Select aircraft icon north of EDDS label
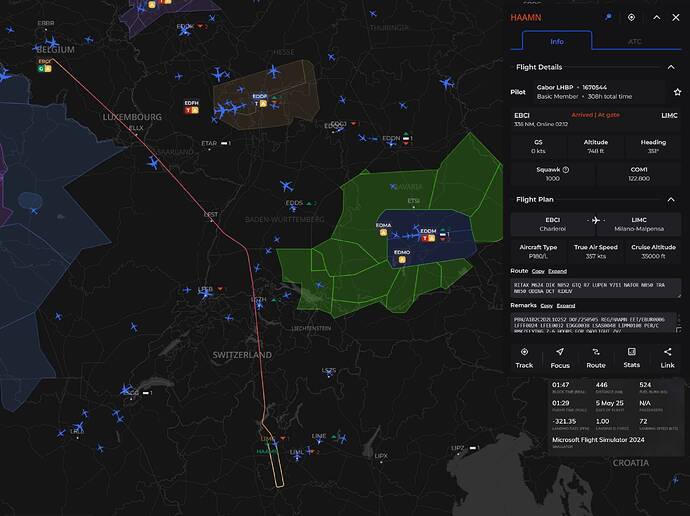This screenshot has width=690, height=516. pos(286,186)
